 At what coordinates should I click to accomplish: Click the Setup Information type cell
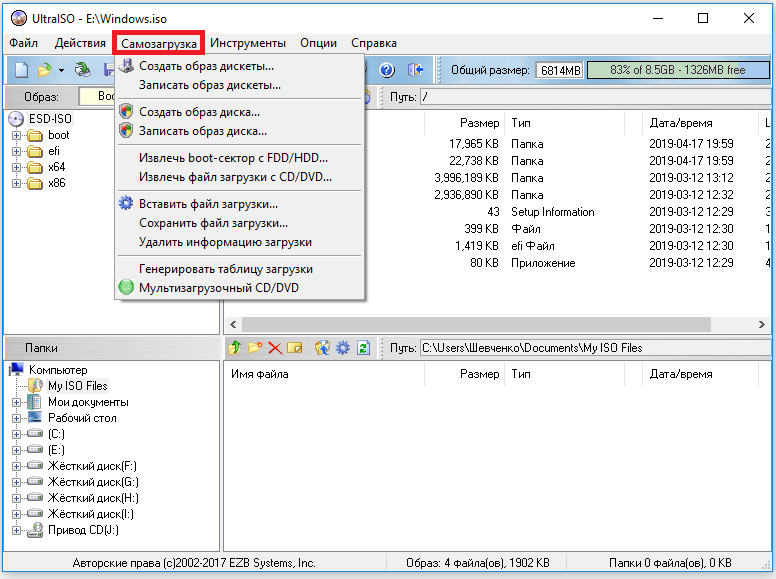coord(553,212)
